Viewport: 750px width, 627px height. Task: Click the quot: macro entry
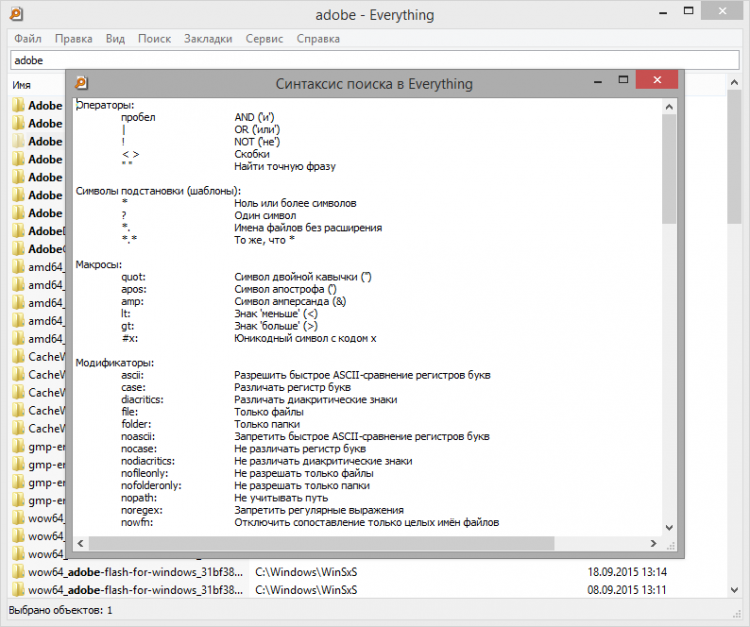tap(133, 277)
